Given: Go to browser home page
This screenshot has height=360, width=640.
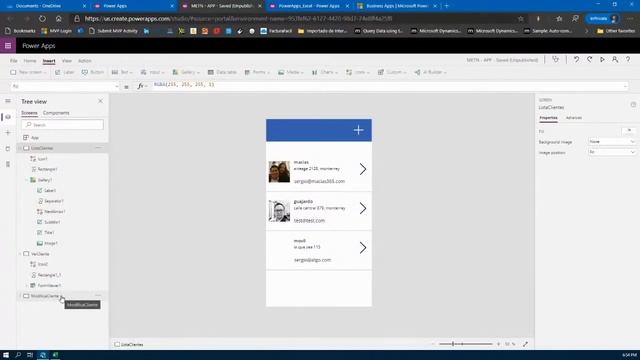Looking at the screenshot, I should click(59, 18).
